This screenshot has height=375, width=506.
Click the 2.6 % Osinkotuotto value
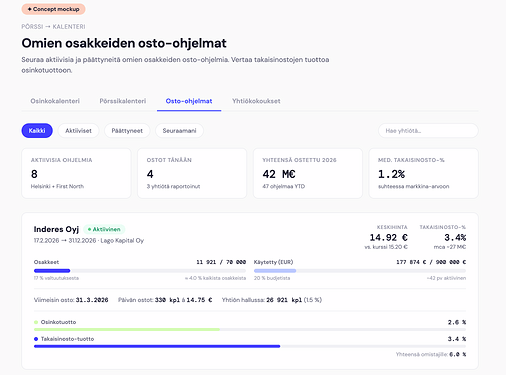457,322
